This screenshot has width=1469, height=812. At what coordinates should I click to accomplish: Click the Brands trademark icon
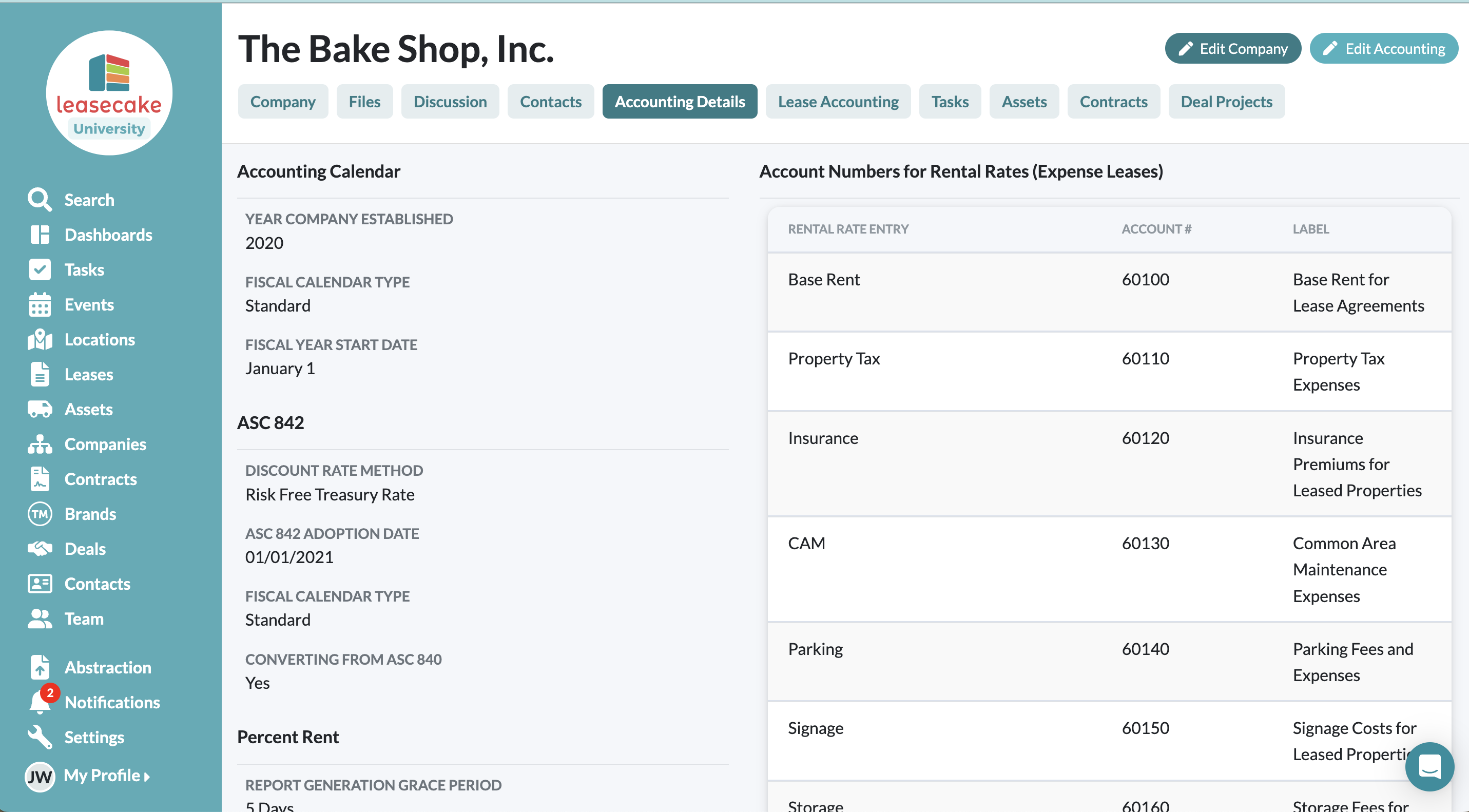40,514
